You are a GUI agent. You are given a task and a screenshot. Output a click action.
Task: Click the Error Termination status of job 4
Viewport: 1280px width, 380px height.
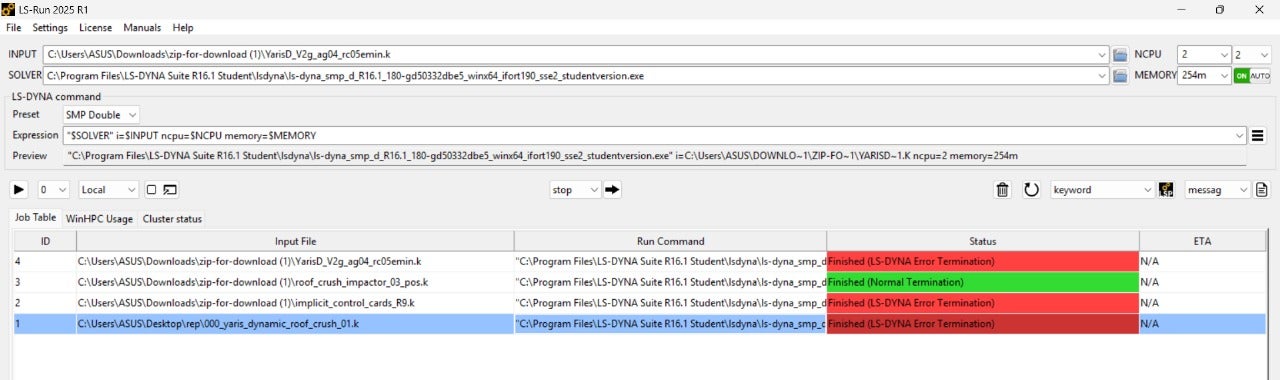983,261
